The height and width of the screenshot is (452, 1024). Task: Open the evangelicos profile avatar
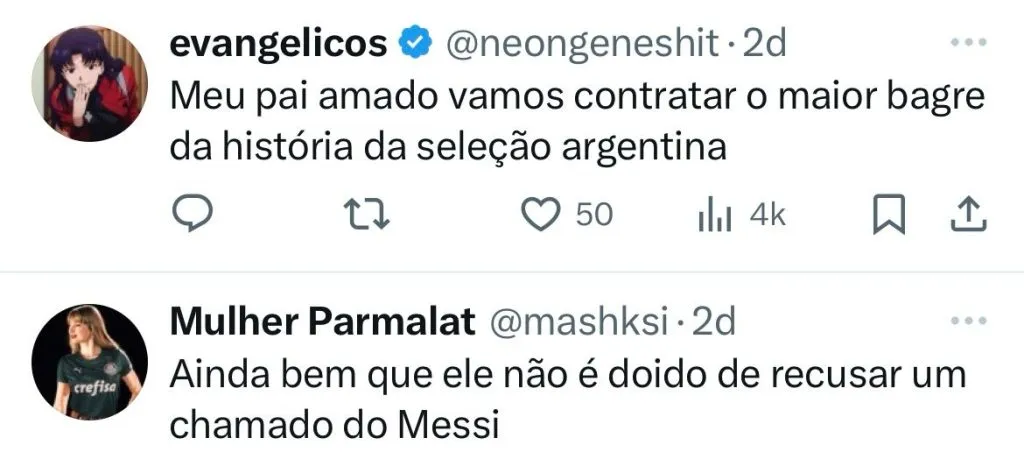coord(90,82)
